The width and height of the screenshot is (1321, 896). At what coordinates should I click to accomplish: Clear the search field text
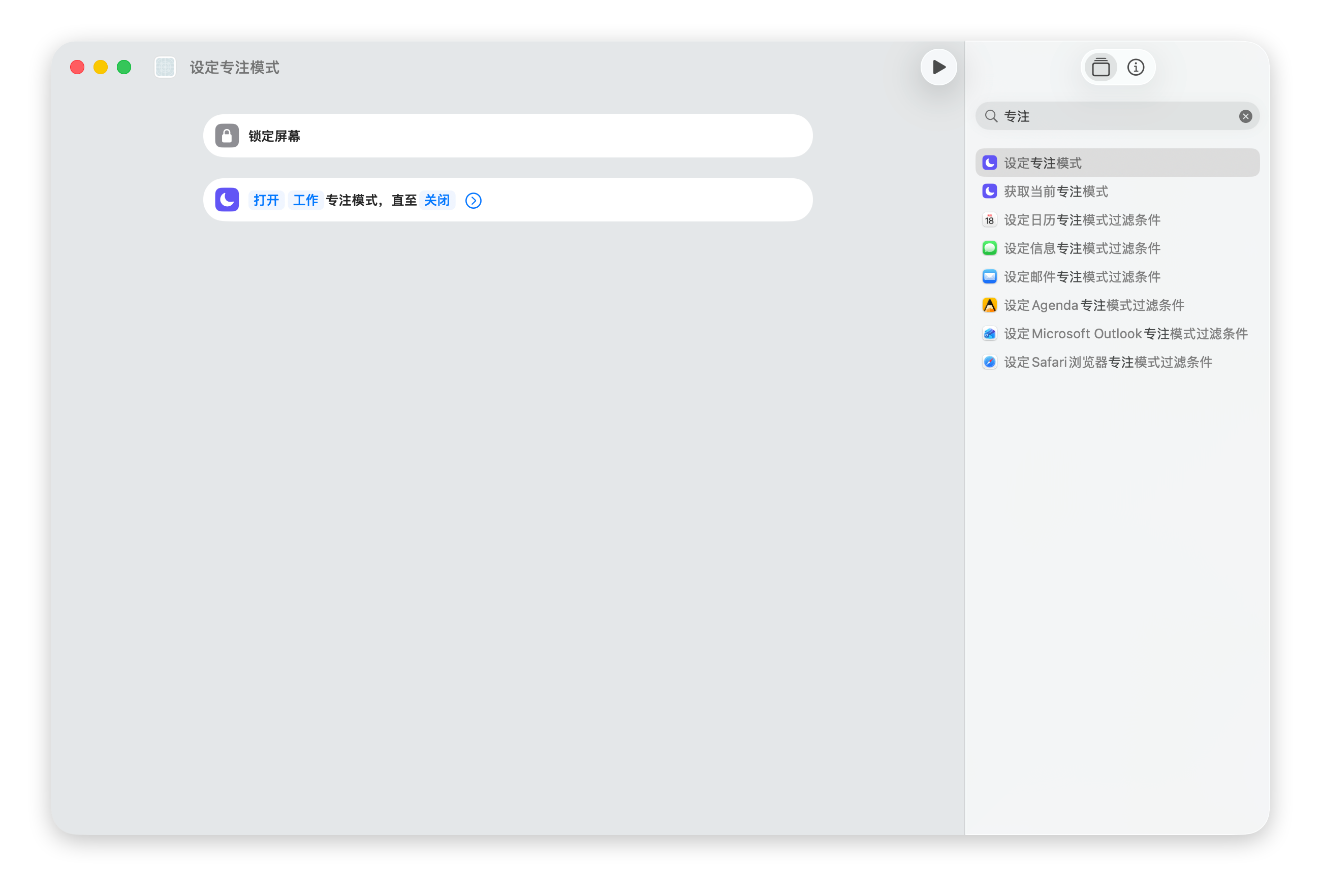[1245, 116]
